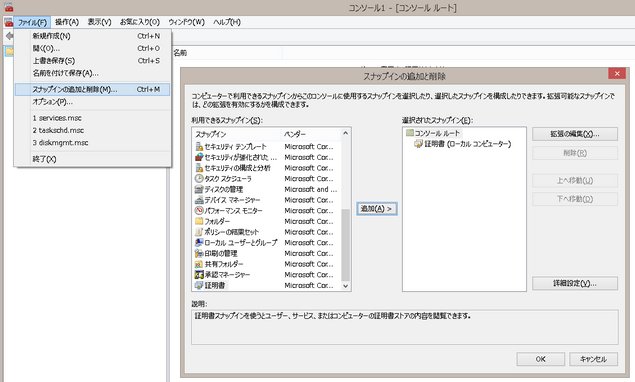
Task: Click the 証明書 (ローカル コンピューター) certificate icon
Action: 418,144
